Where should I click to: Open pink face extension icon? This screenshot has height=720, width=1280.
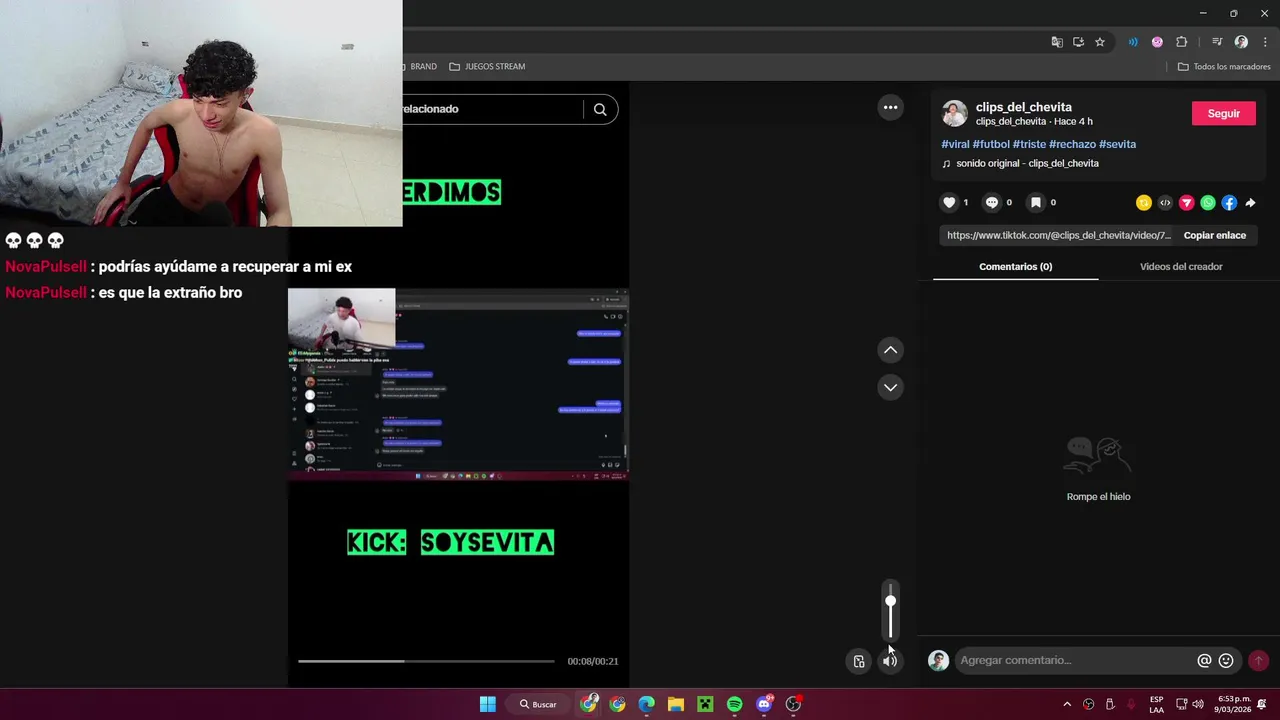pyautogui.click(x=1157, y=42)
